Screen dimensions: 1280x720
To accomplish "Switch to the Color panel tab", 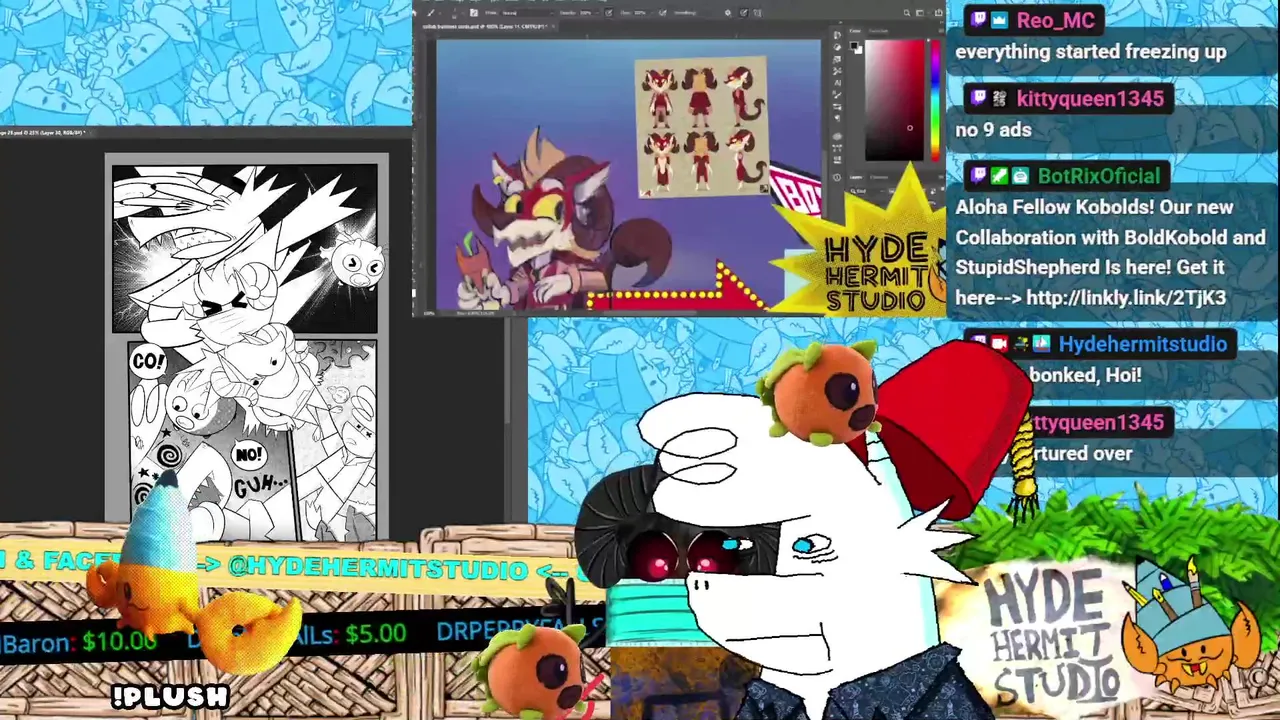I will (x=855, y=31).
